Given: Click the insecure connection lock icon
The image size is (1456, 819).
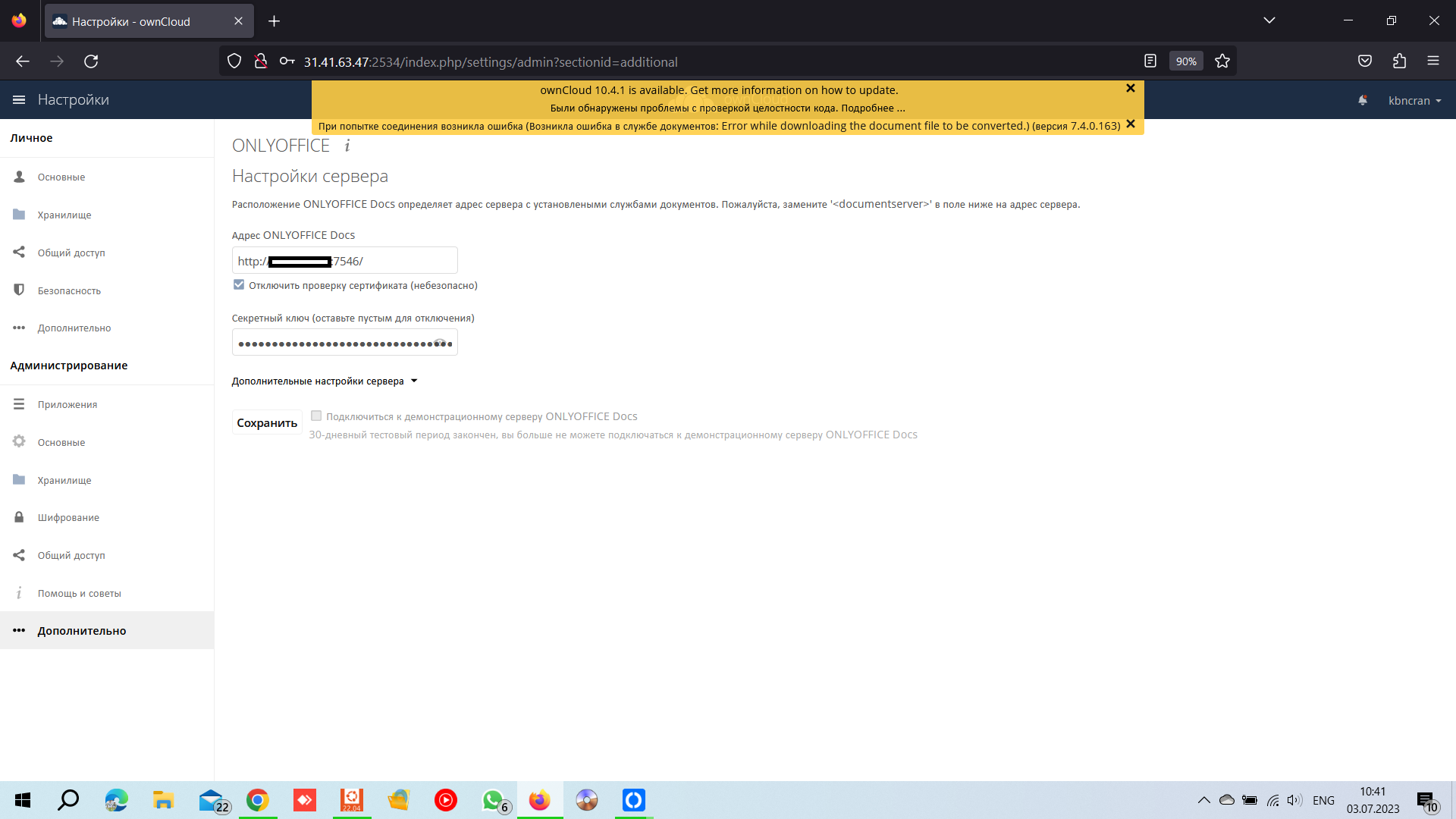Looking at the screenshot, I should pos(260,61).
